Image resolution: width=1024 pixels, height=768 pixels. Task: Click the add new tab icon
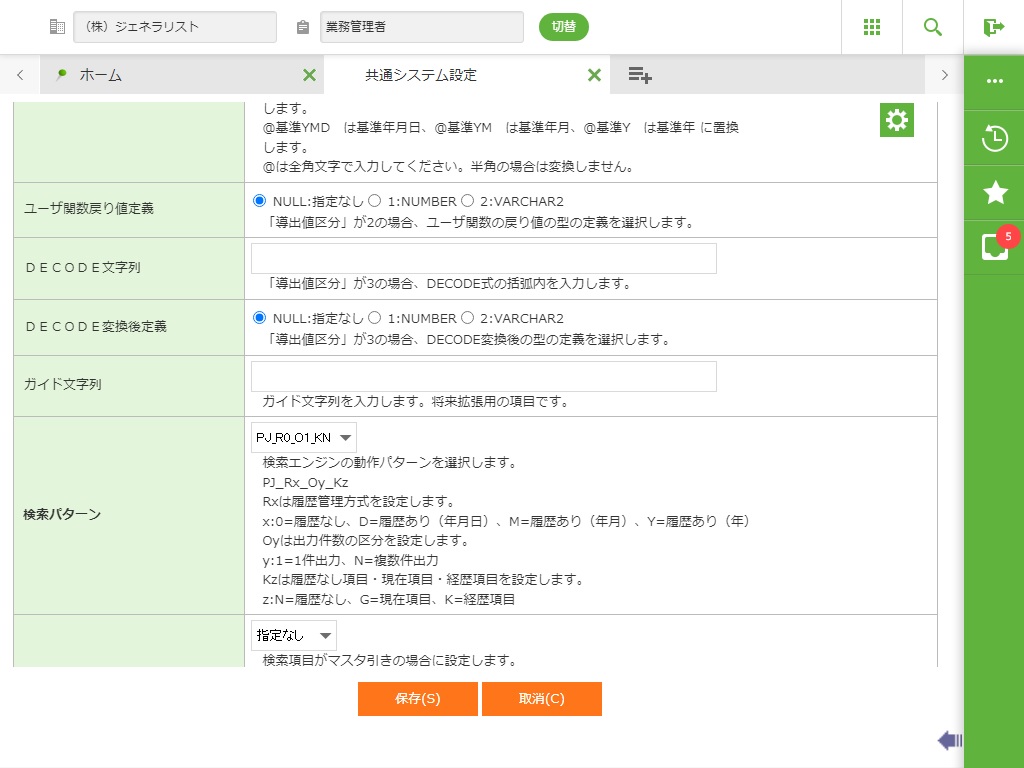[640, 75]
